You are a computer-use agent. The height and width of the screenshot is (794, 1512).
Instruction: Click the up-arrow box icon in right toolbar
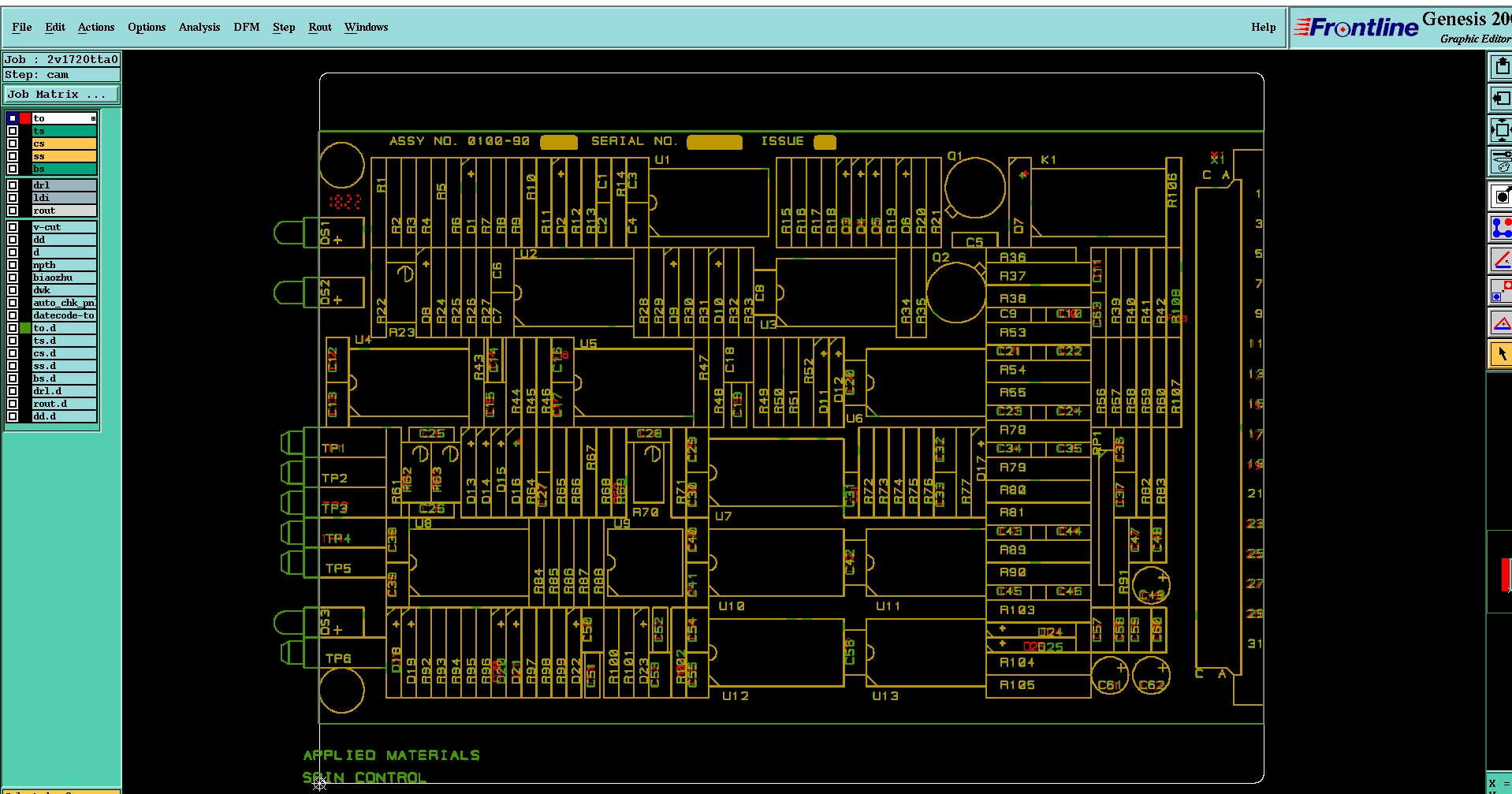1501,67
